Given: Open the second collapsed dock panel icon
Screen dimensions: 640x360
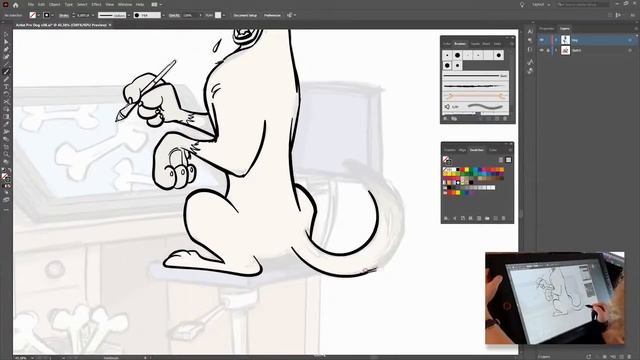Looking at the screenshot, I should [x=530, y=40].
